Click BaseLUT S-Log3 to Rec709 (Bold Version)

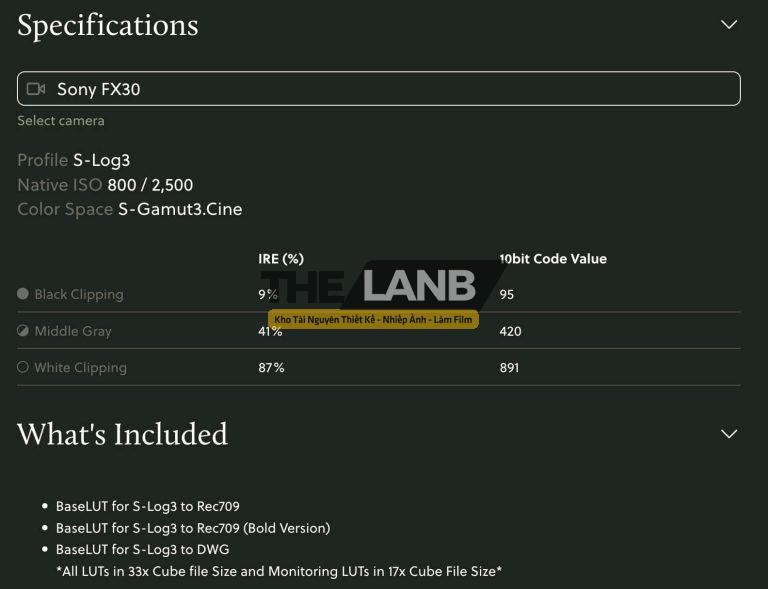point(192,527)
